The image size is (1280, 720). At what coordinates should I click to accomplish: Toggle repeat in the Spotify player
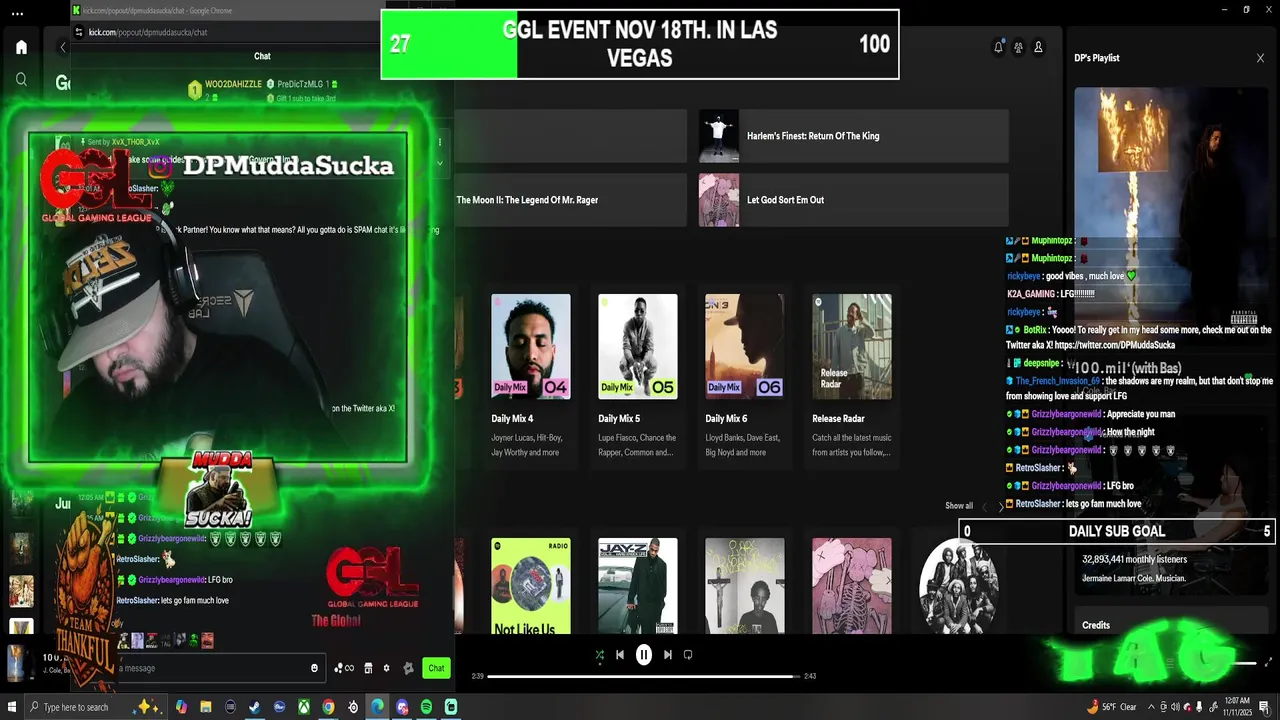[688, 655]
